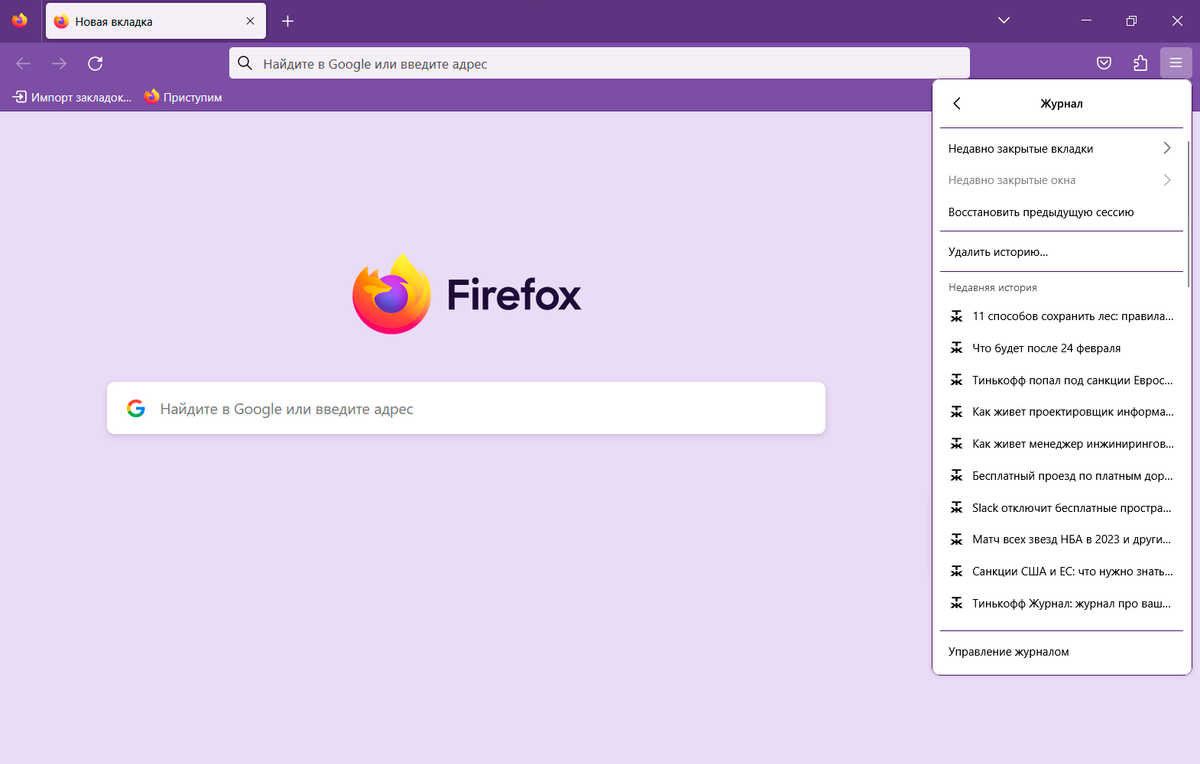Open history item Как живет проектировщик

(1061, 411)
